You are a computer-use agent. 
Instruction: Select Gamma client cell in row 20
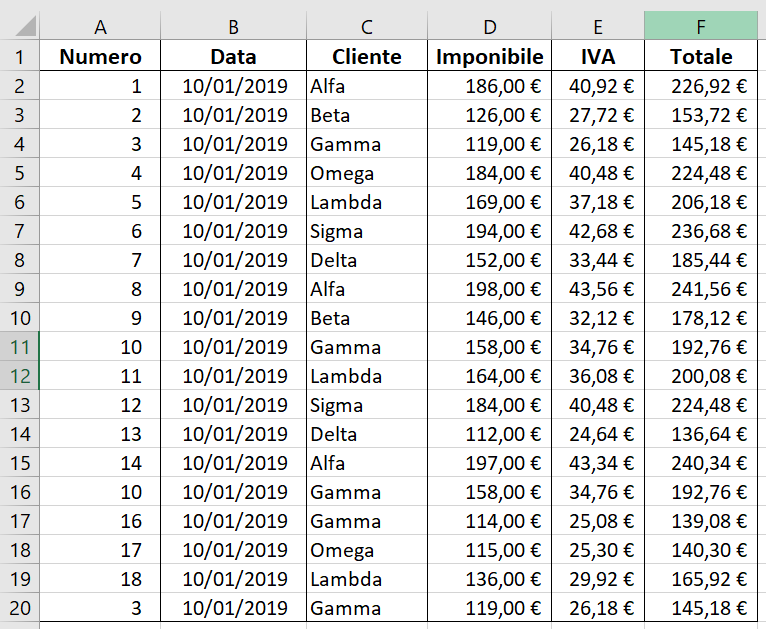[367, 608]
